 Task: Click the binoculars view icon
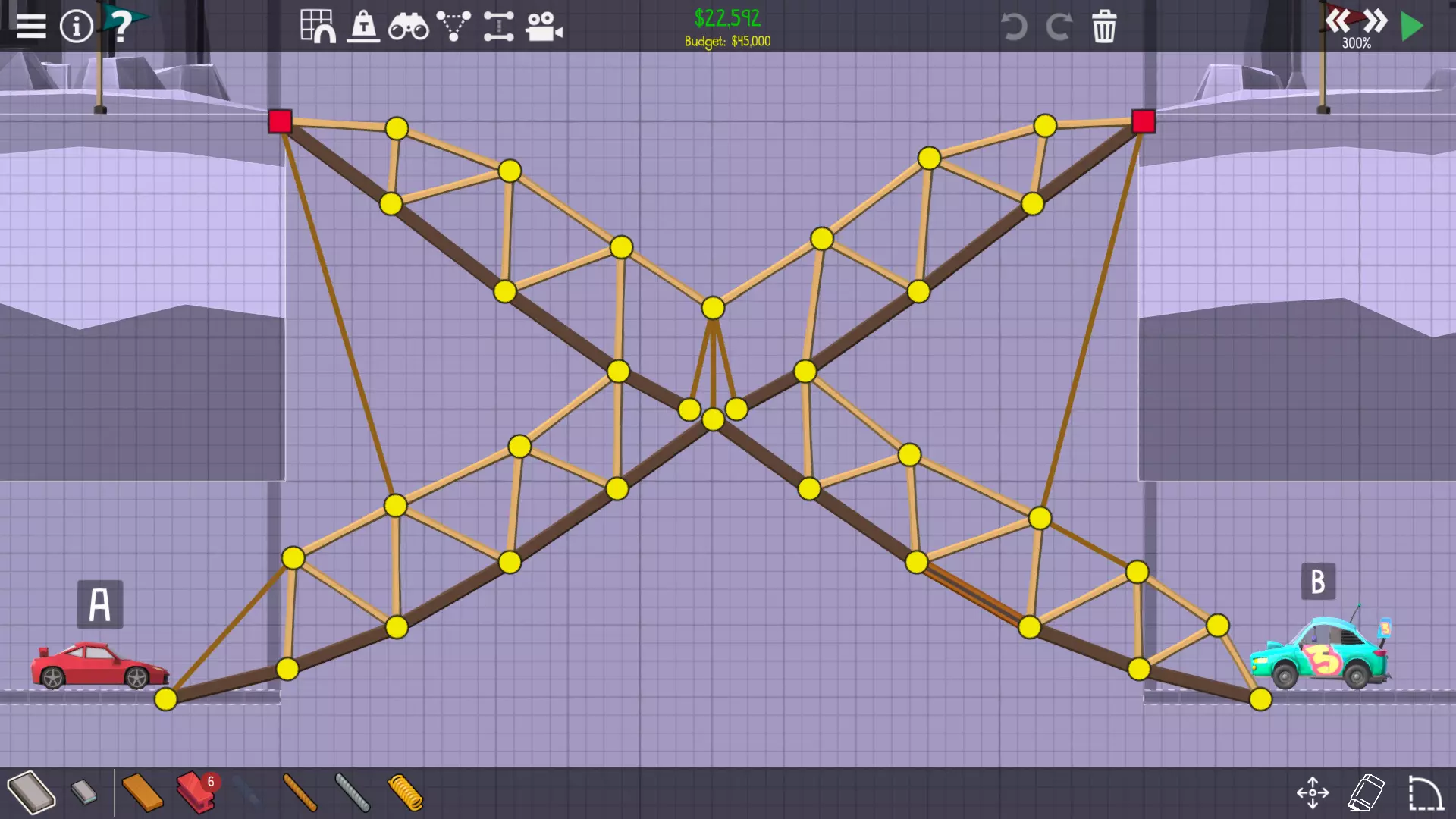pyautogui.click(x=408, y=27)
